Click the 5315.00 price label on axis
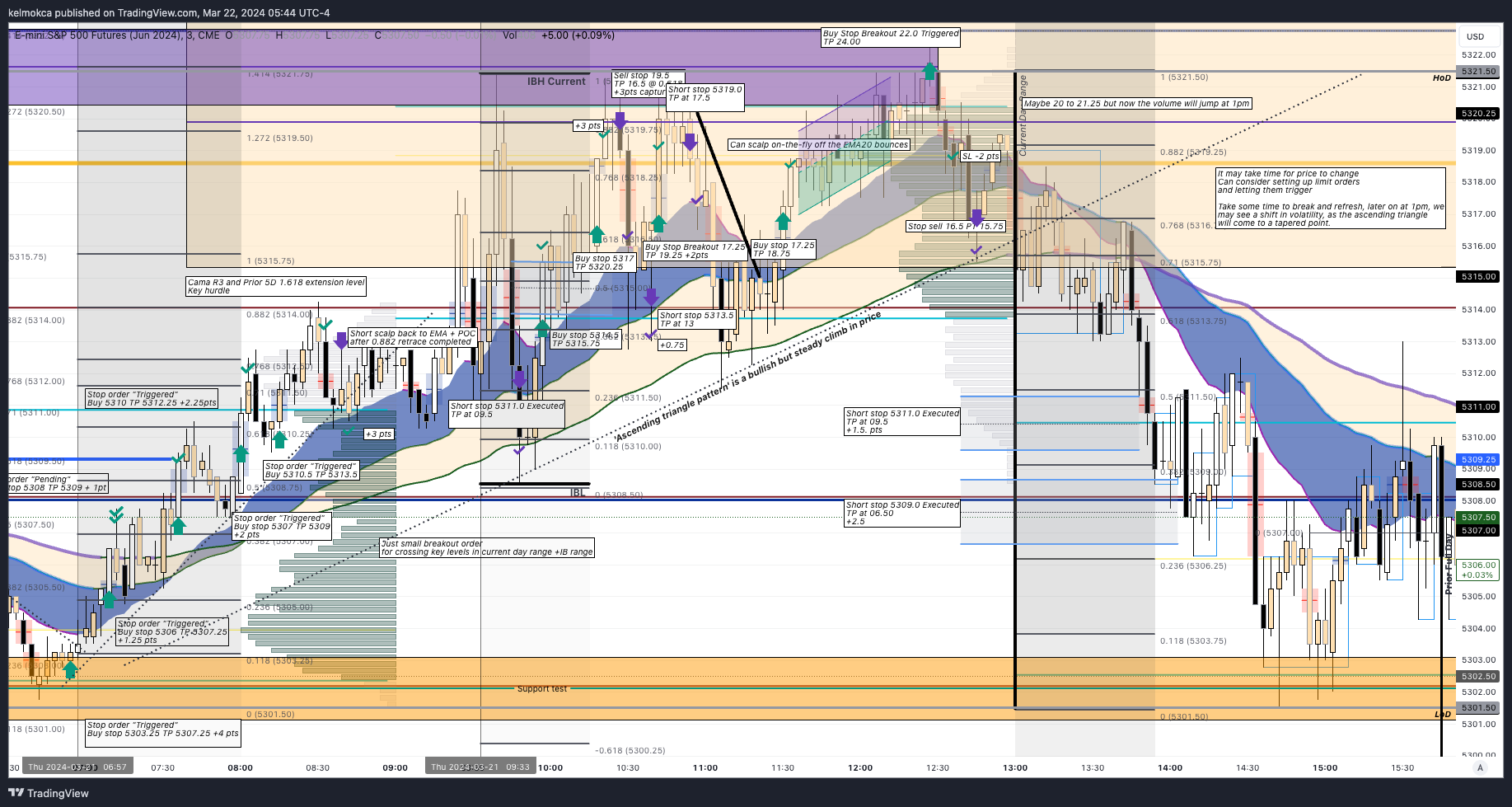This screenshot has width=1512, height=807. 1479,276
